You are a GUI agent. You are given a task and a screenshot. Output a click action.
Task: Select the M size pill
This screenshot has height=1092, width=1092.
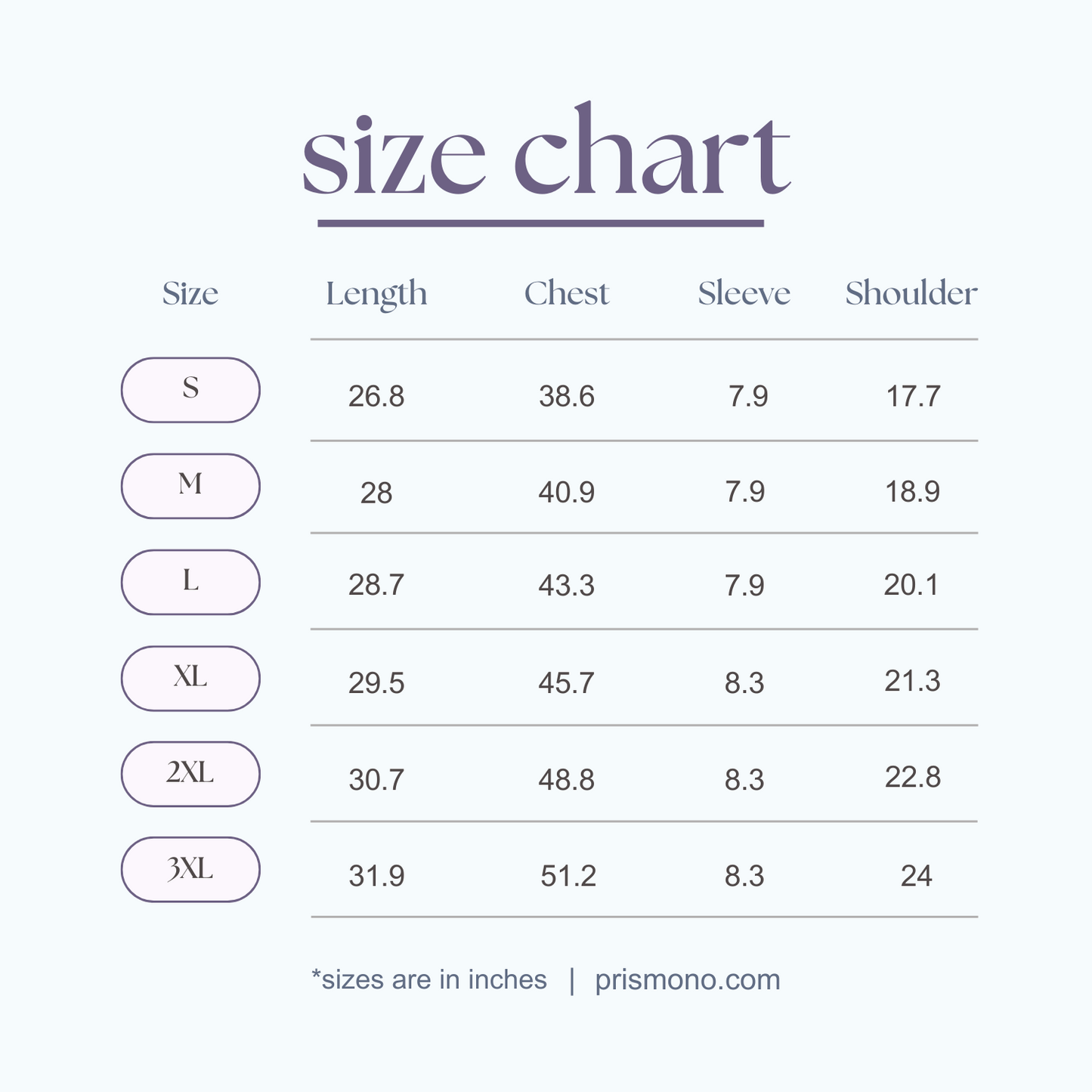[190, 486]
